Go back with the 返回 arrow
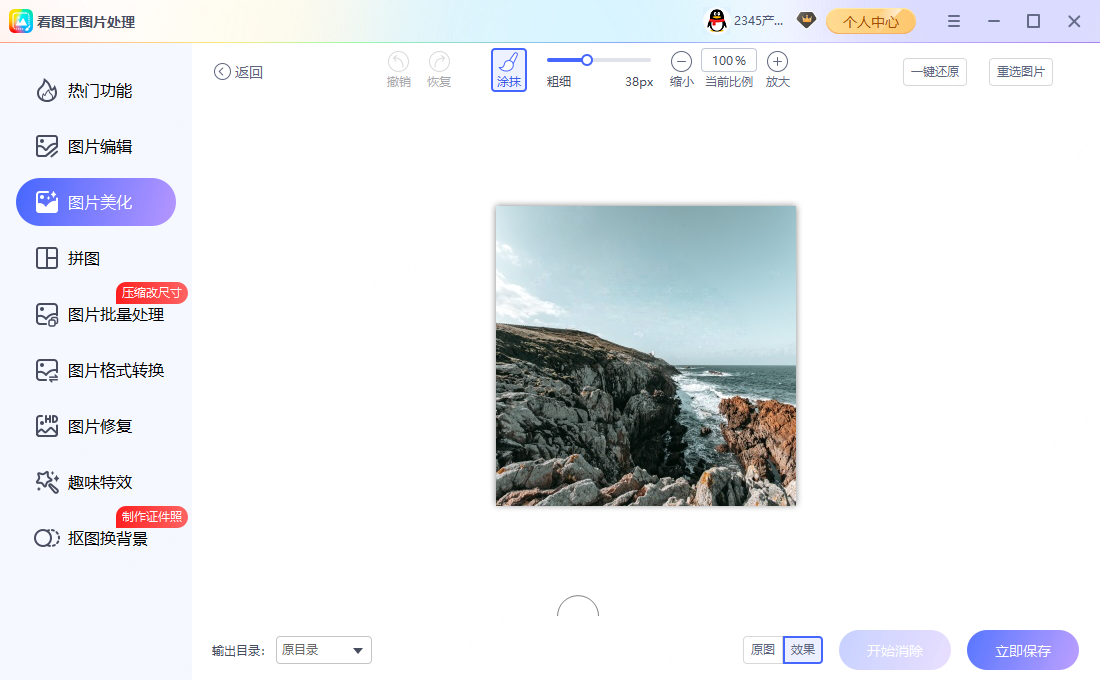Image resolution: width=1100 pixels, height=680 pixels. 238,72
